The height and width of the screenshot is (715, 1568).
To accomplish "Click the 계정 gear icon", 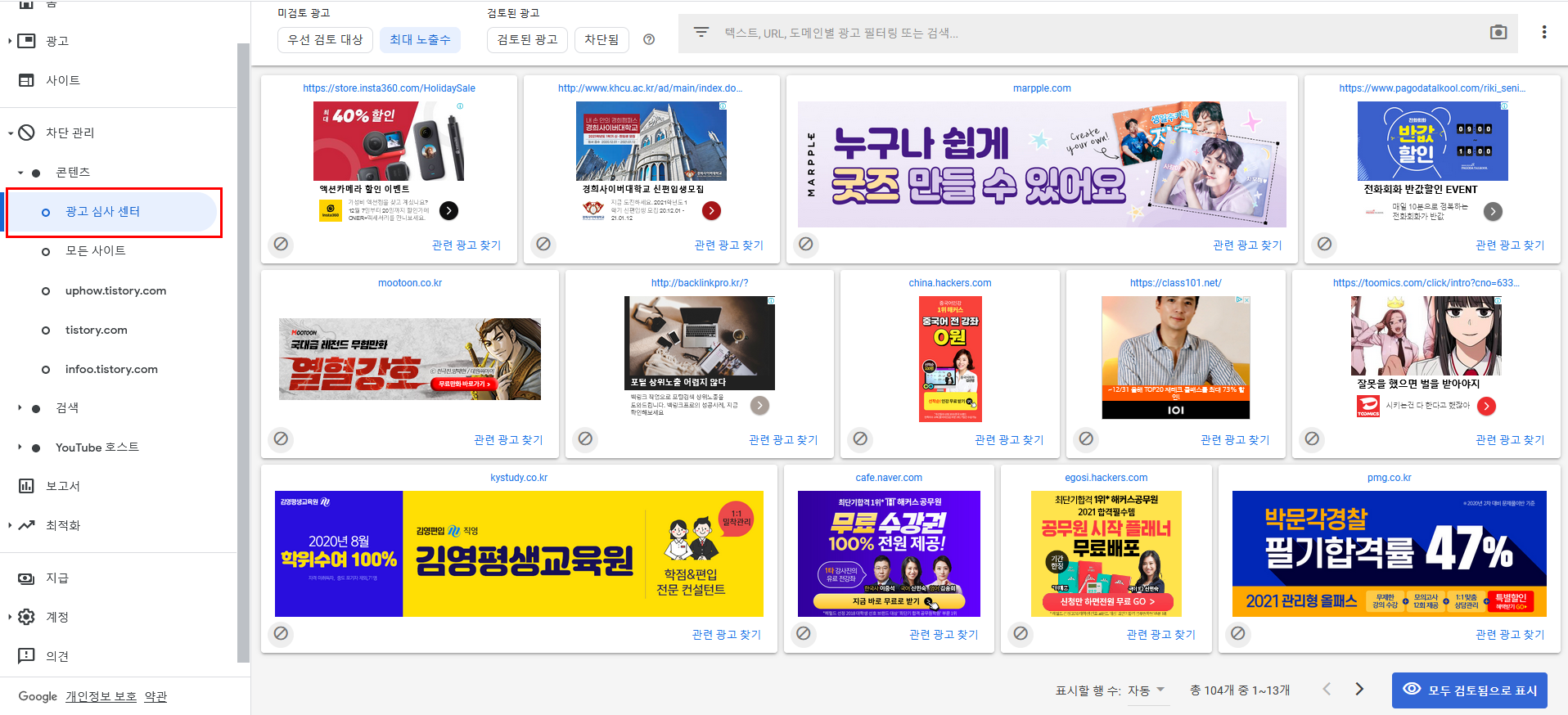I will (27, 617).
